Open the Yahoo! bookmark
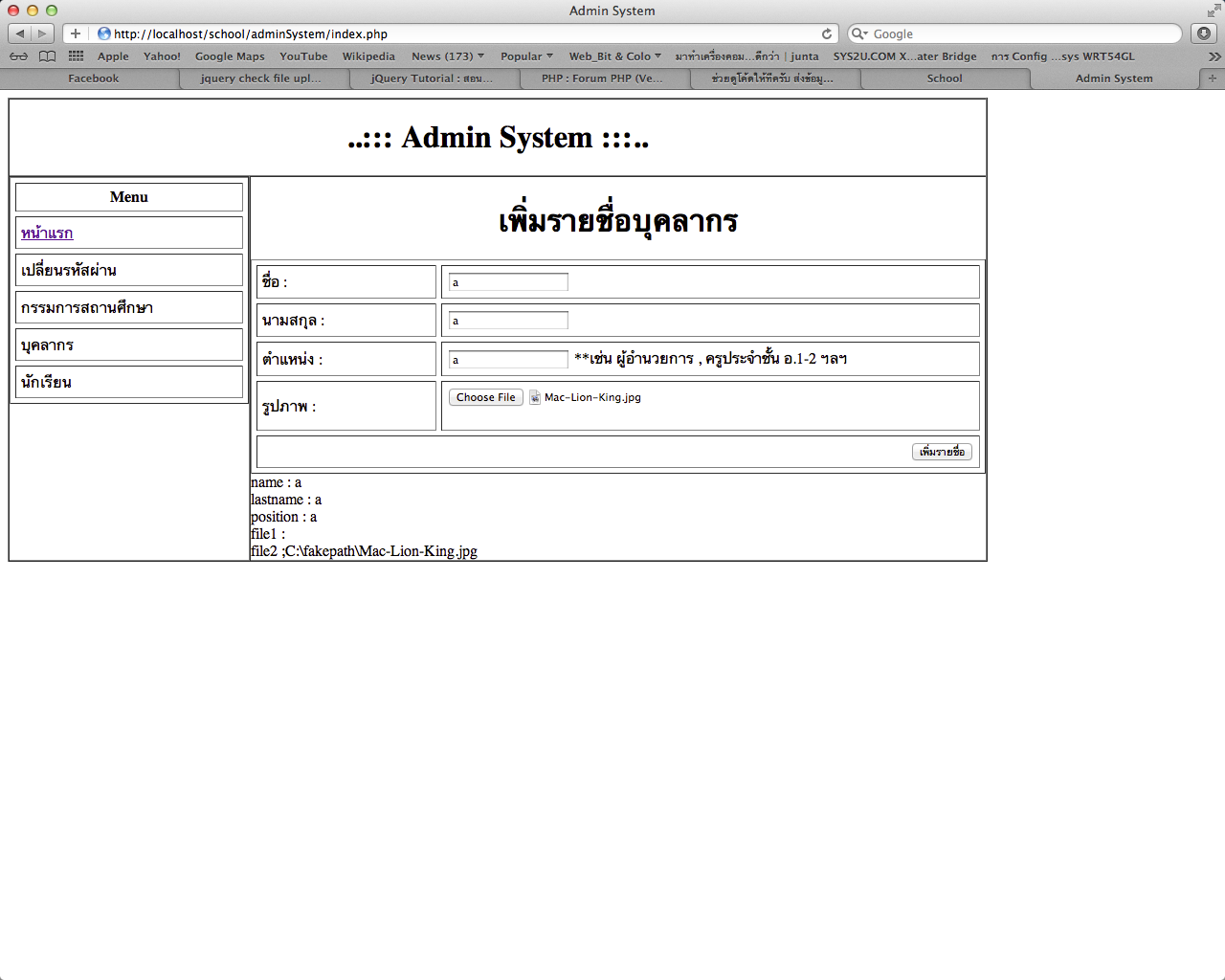Image resolution: width=1225 pixels, height=980 pixels. click(x=162, y=56)
